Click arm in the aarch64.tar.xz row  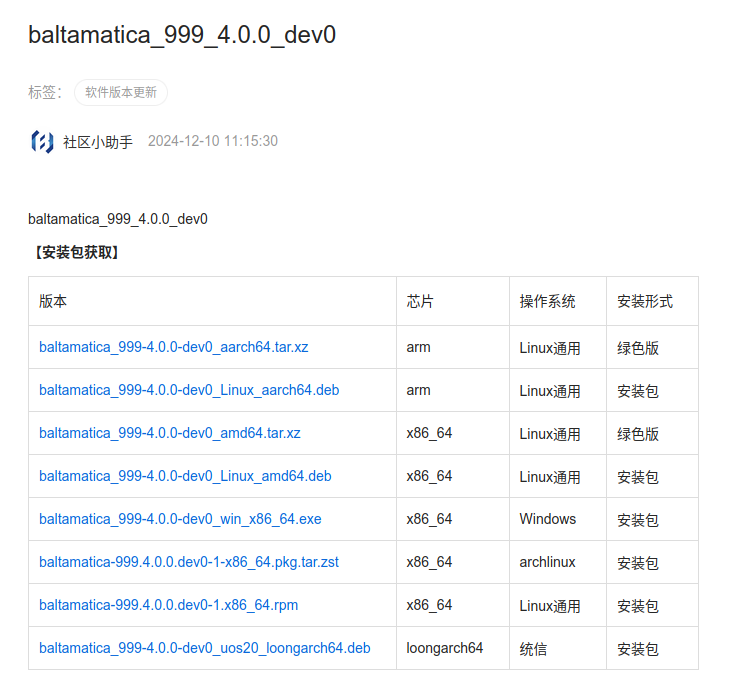pos(418,347)
